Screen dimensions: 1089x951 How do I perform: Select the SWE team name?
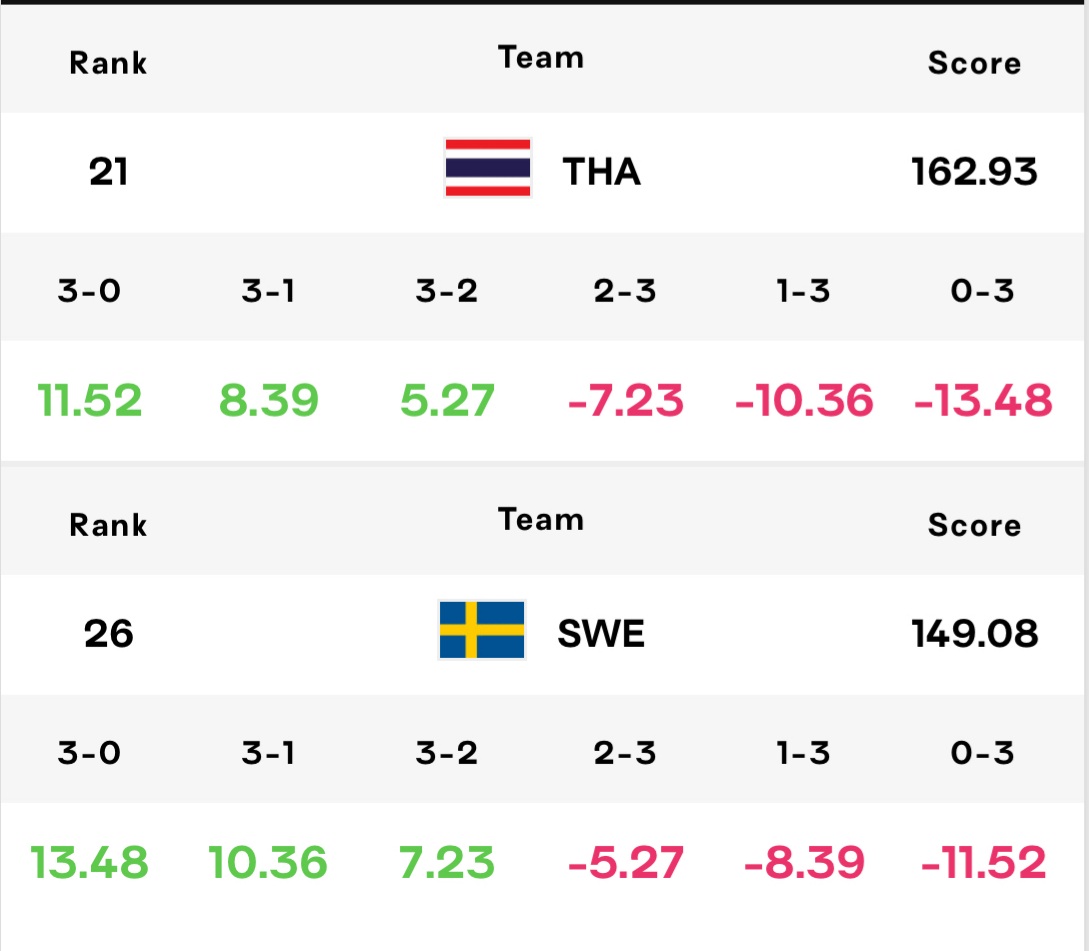coord(601,634)
